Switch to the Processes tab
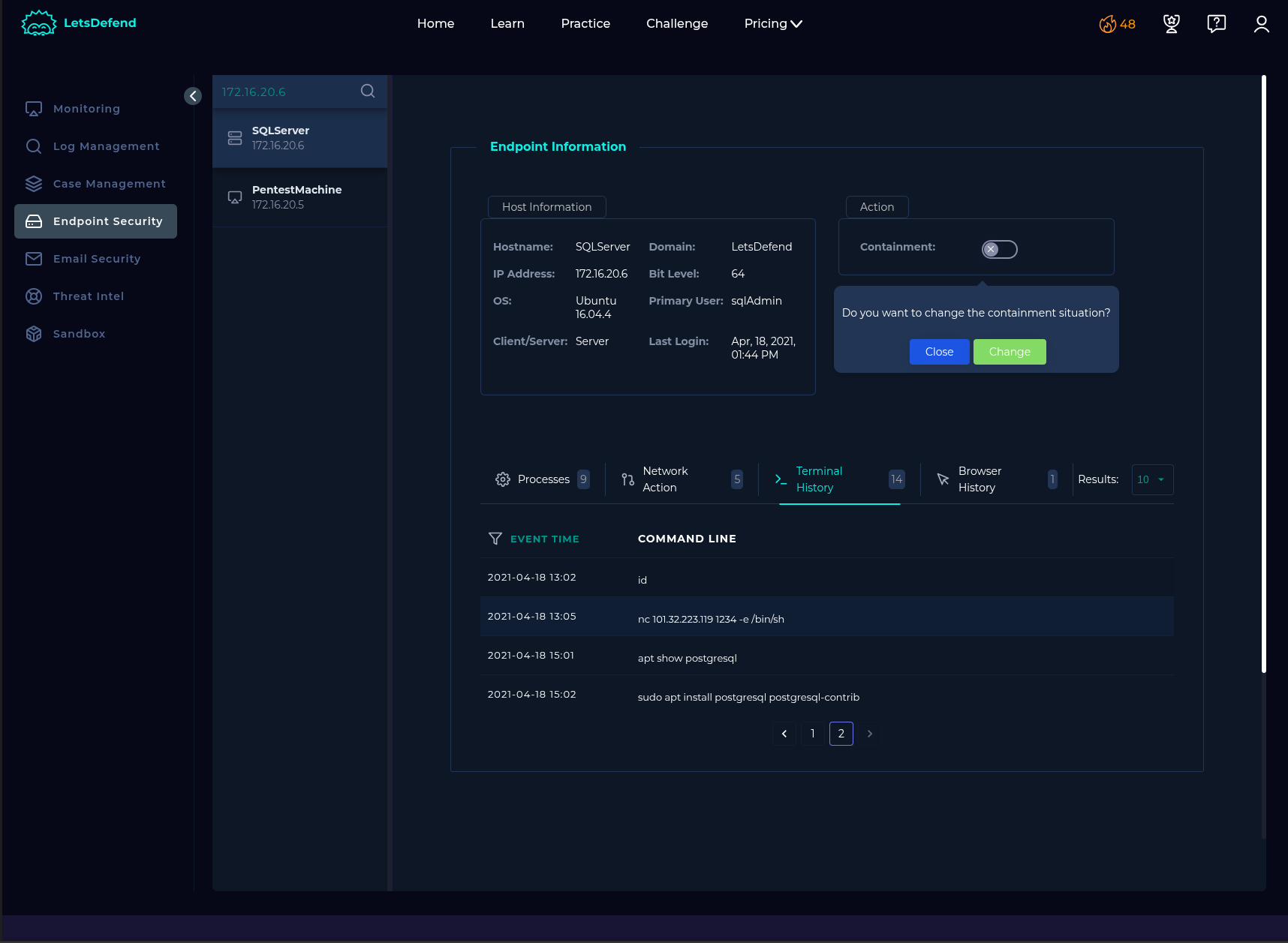 pyautogui.click(x=543, y=479)
